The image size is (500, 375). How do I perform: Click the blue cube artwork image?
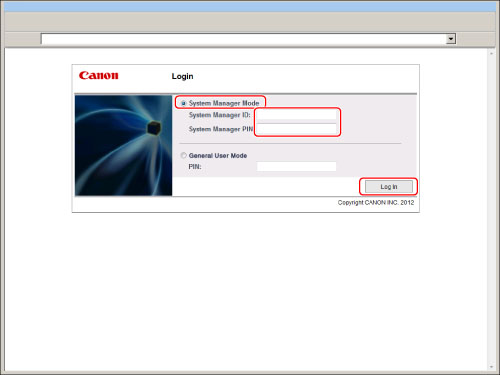tap(124, 145)
